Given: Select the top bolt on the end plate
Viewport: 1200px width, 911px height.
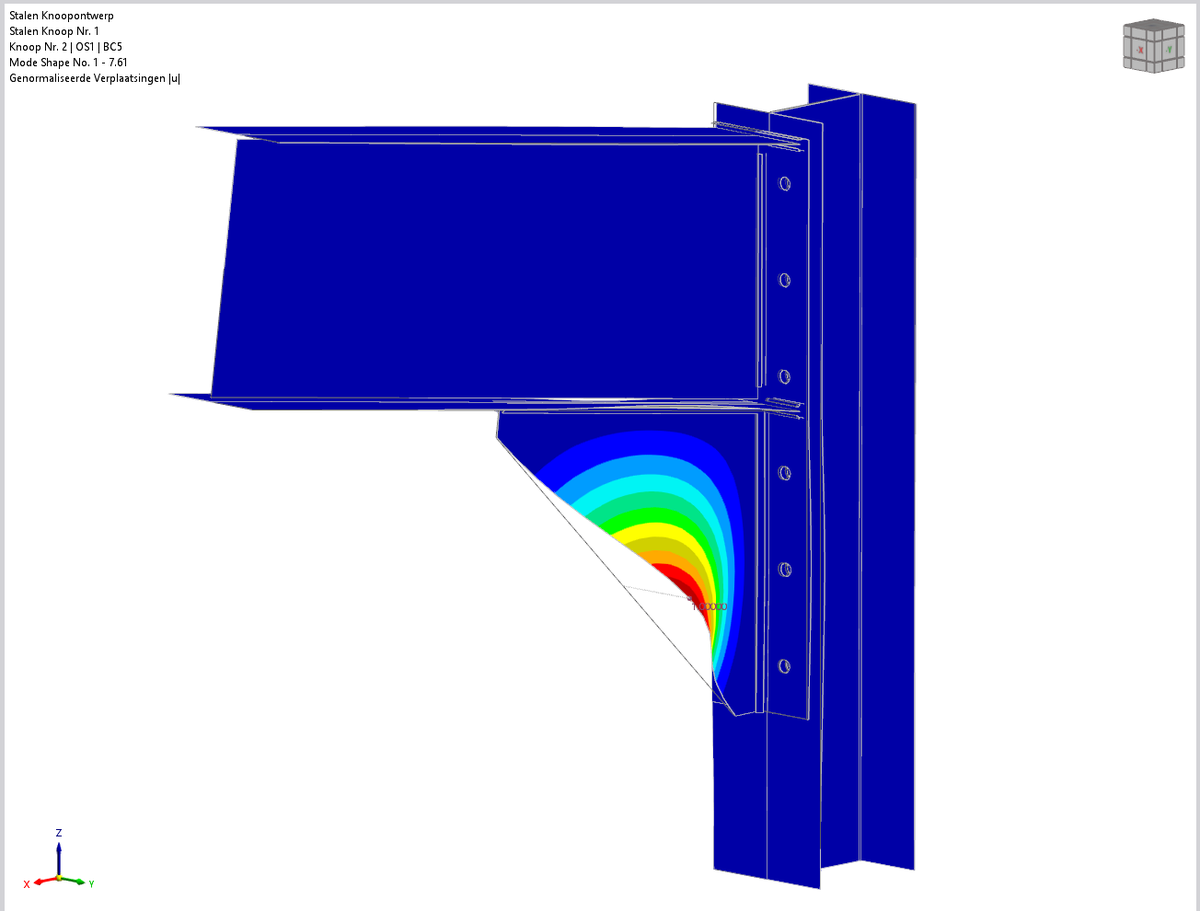Looking at the screenshot, I should point(784,184).
